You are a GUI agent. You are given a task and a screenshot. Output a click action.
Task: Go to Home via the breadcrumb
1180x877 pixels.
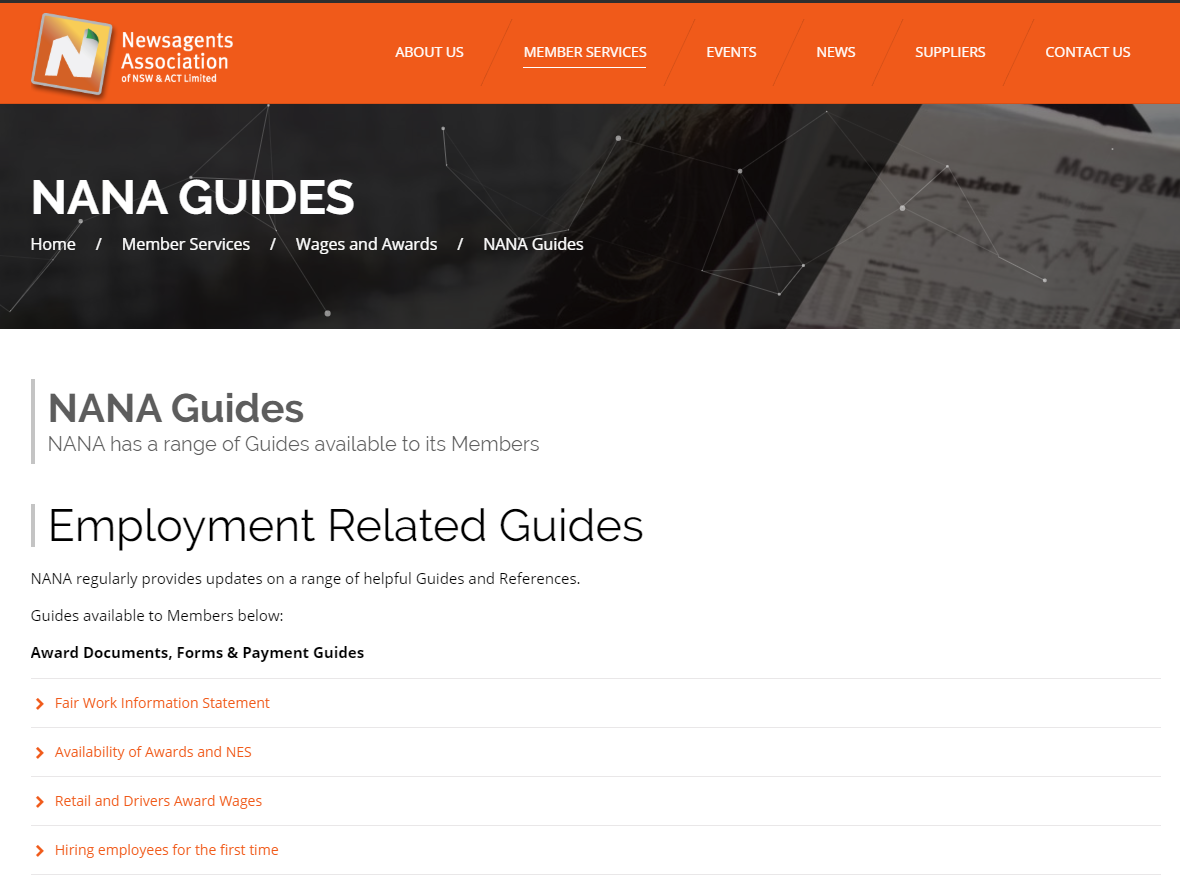coord(53,244)
